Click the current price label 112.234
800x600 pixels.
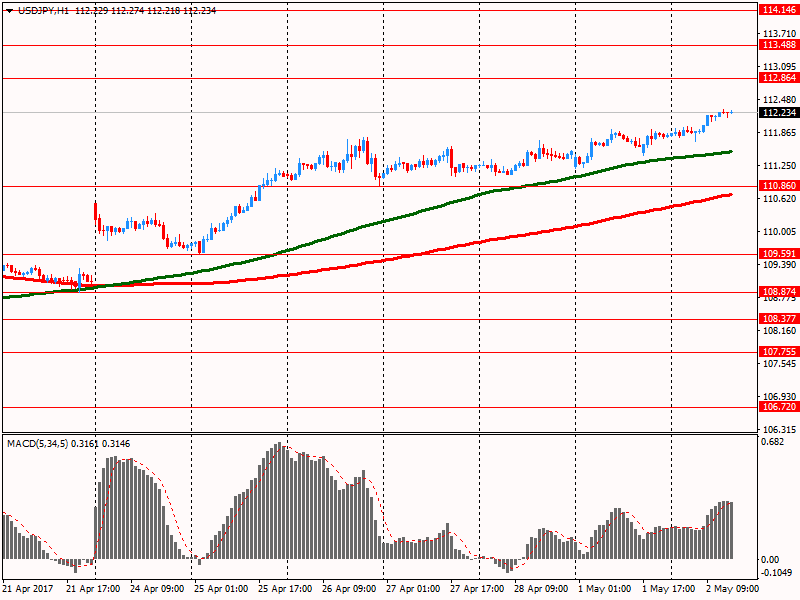point(779,112)
